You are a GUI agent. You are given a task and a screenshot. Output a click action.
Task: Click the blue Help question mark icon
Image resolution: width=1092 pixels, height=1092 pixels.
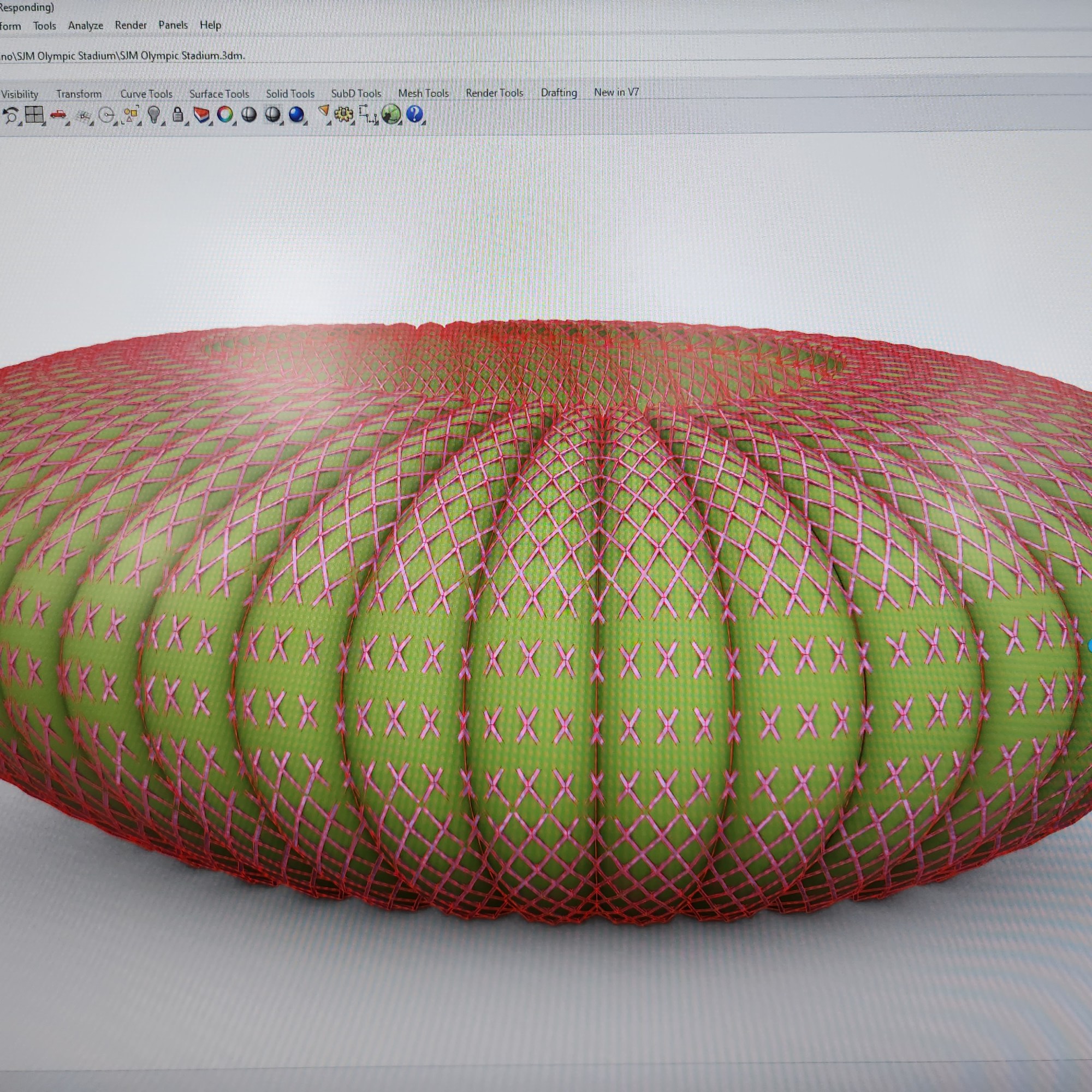coord(414,114)
